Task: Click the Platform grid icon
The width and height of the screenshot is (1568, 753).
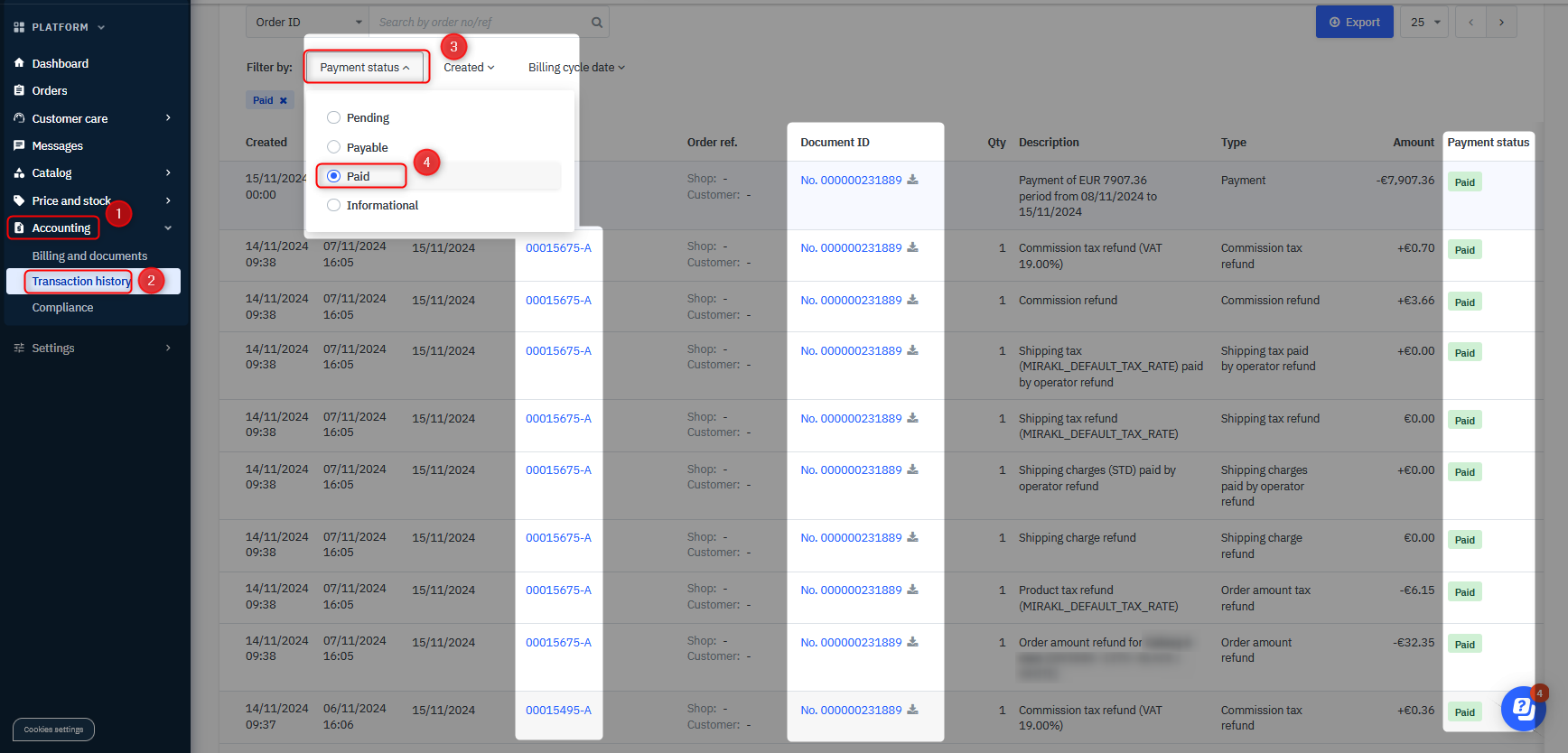Action: pyautogui.click(x=19, y=27)
